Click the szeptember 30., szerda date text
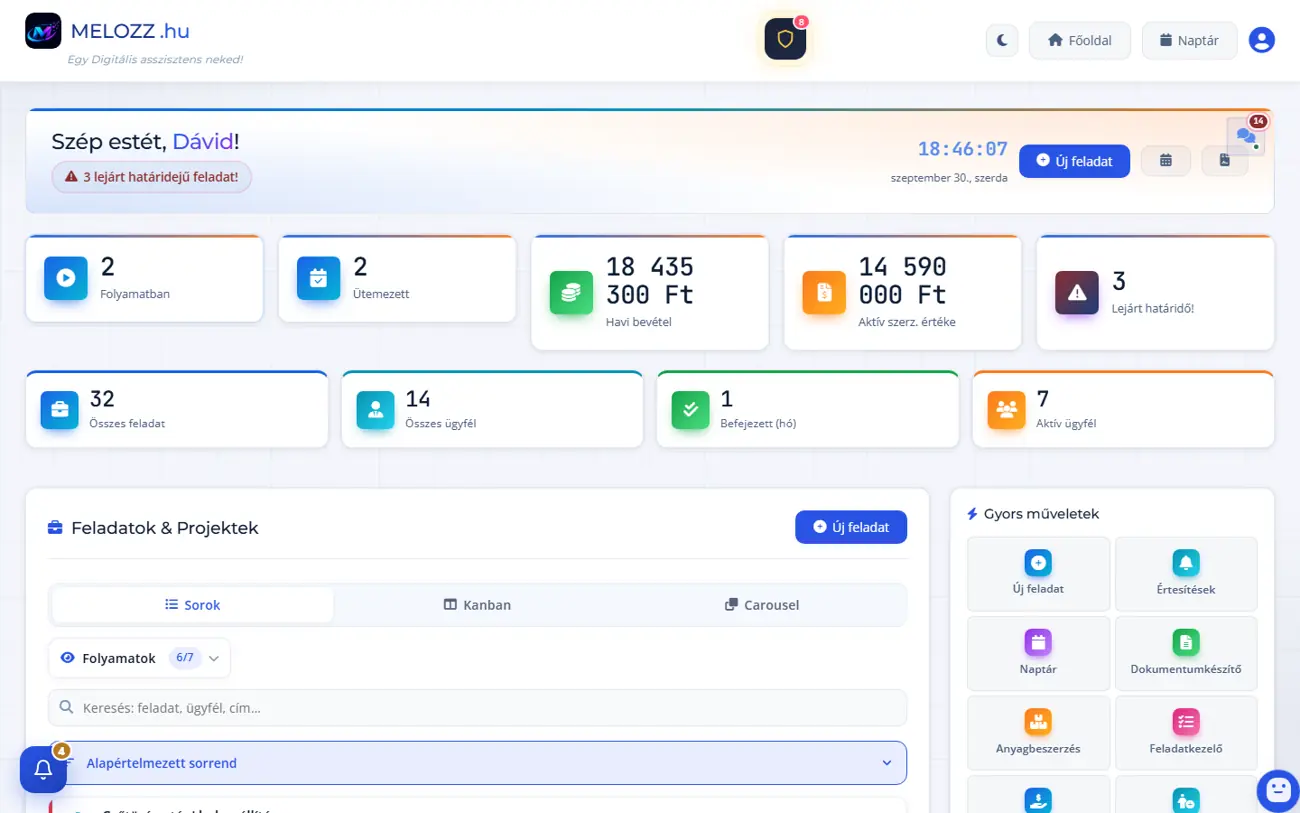This screenshot has height=813, width=1300. coord(949,178)
